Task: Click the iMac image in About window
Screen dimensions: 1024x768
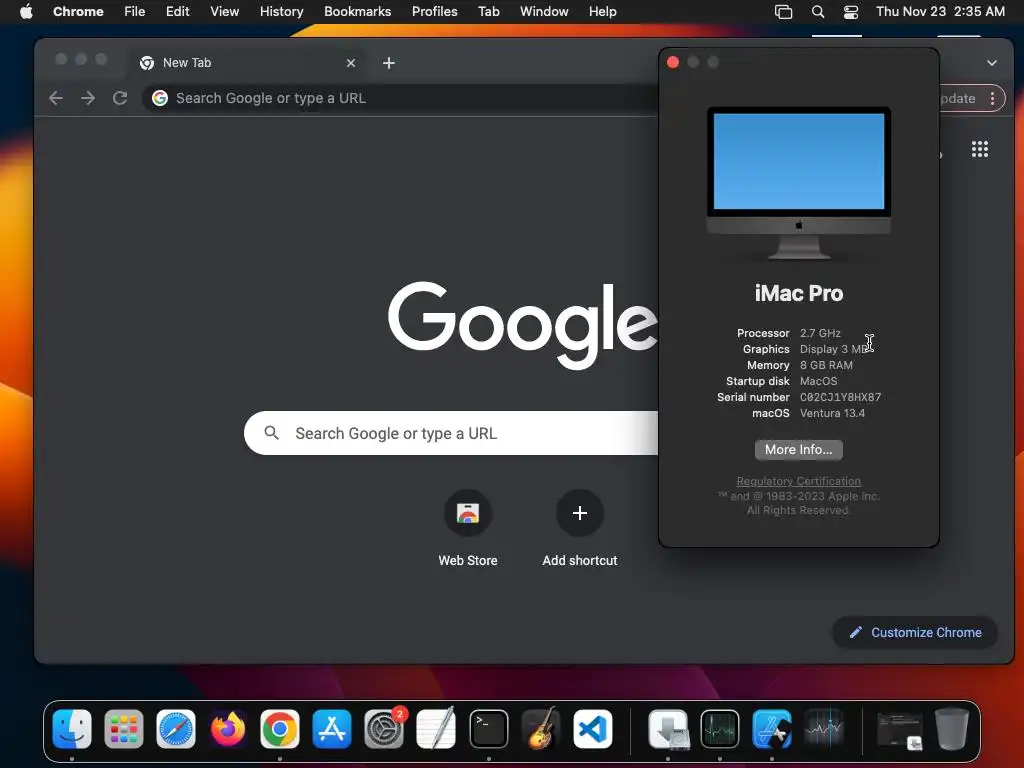Action: pos(799,183)
